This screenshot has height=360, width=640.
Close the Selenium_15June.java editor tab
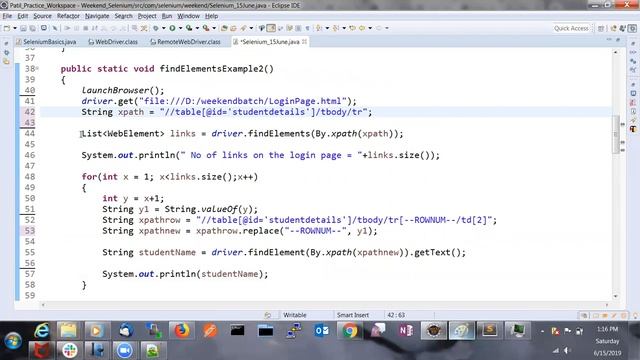[304, 42]
